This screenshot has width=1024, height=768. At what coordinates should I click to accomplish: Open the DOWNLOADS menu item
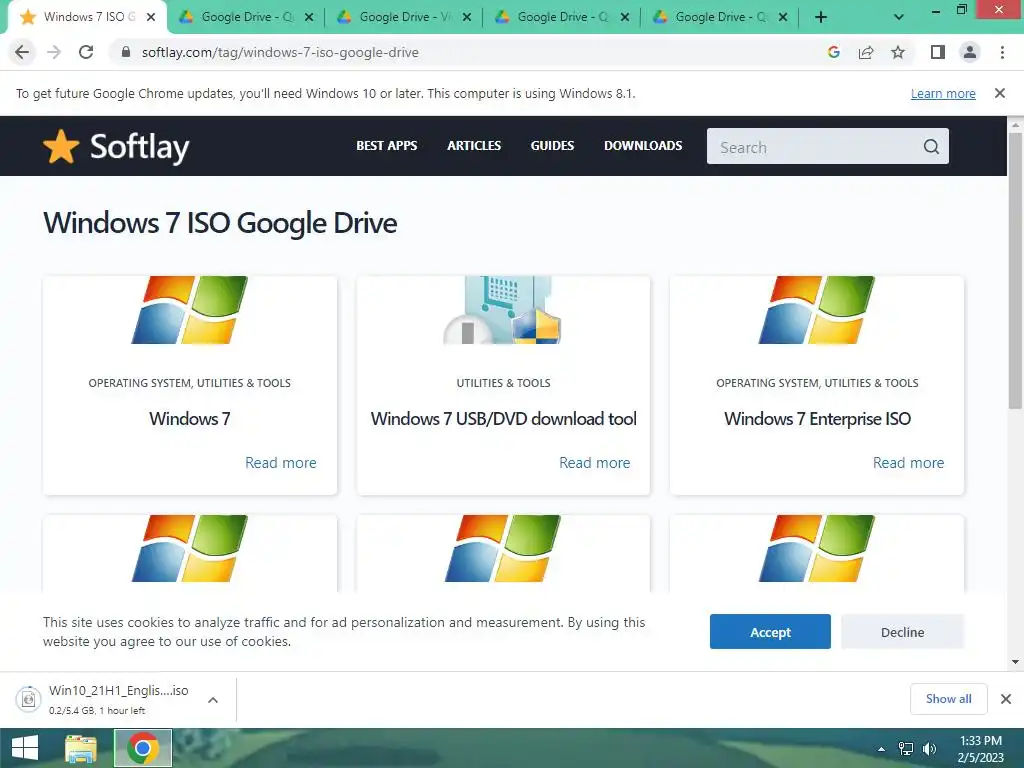pyautogui.click(x=643, y=146)
